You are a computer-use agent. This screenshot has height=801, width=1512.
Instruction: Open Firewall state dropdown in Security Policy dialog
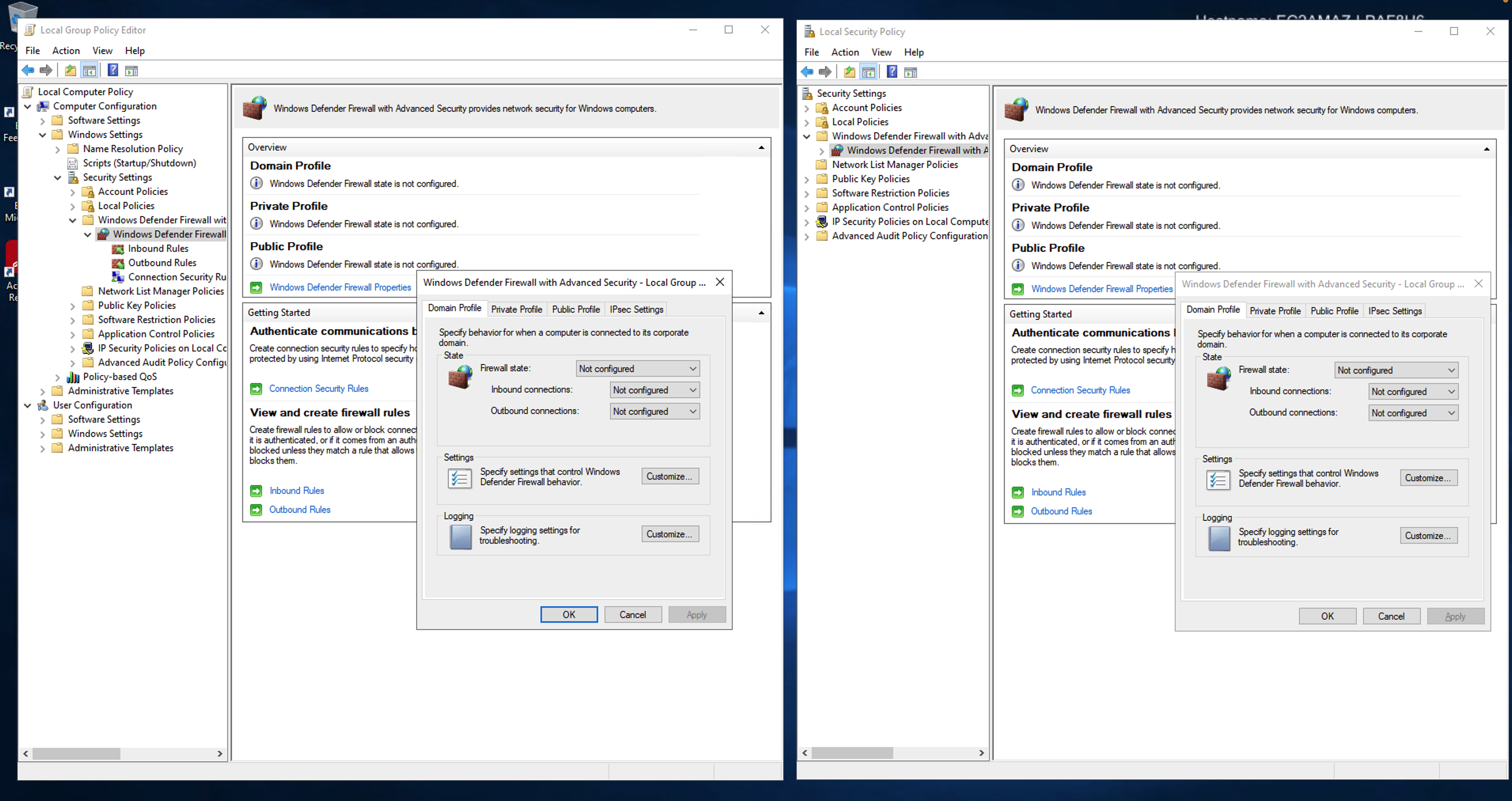(1396, 370)
